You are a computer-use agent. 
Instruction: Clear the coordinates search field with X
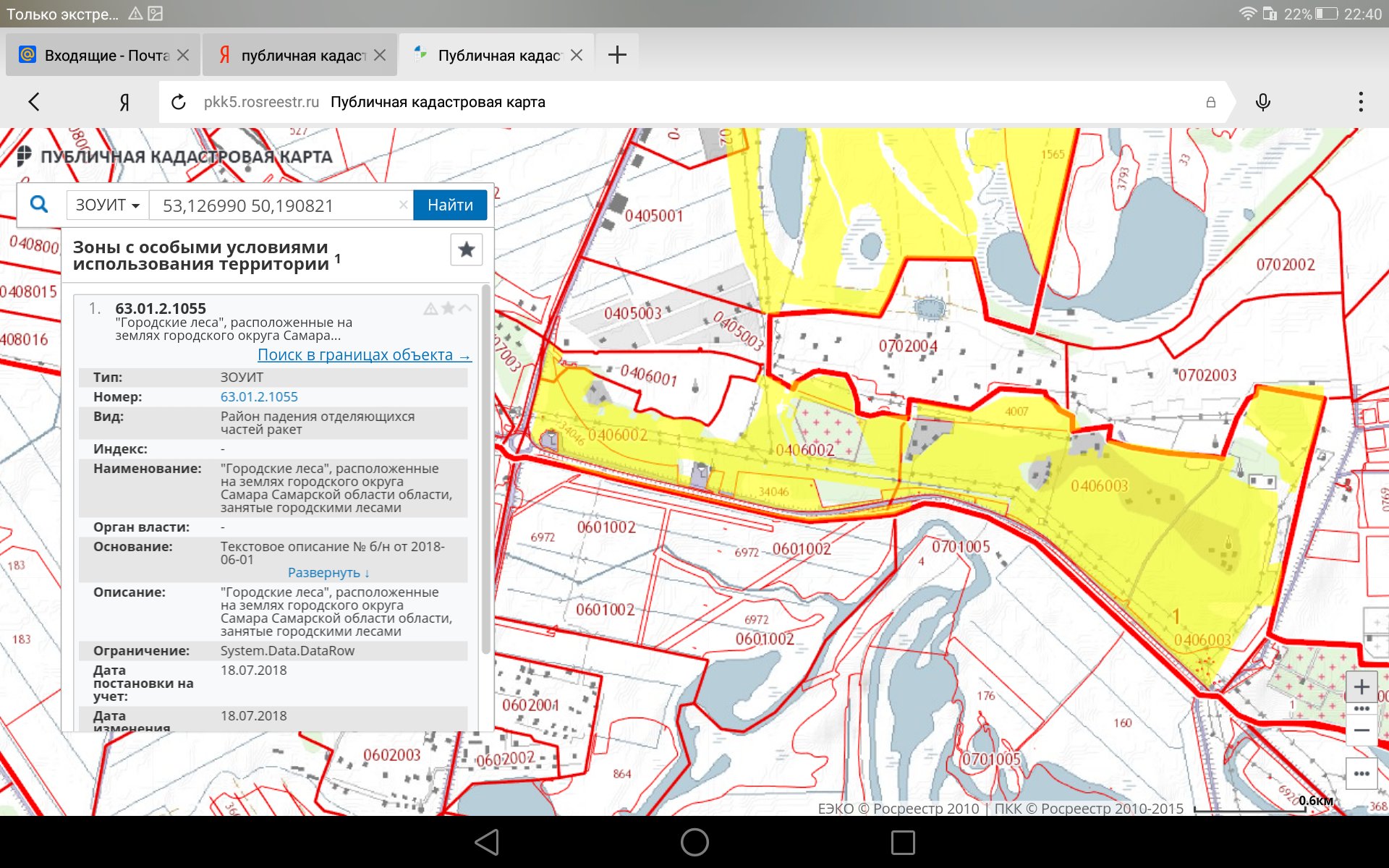point(403,205)
